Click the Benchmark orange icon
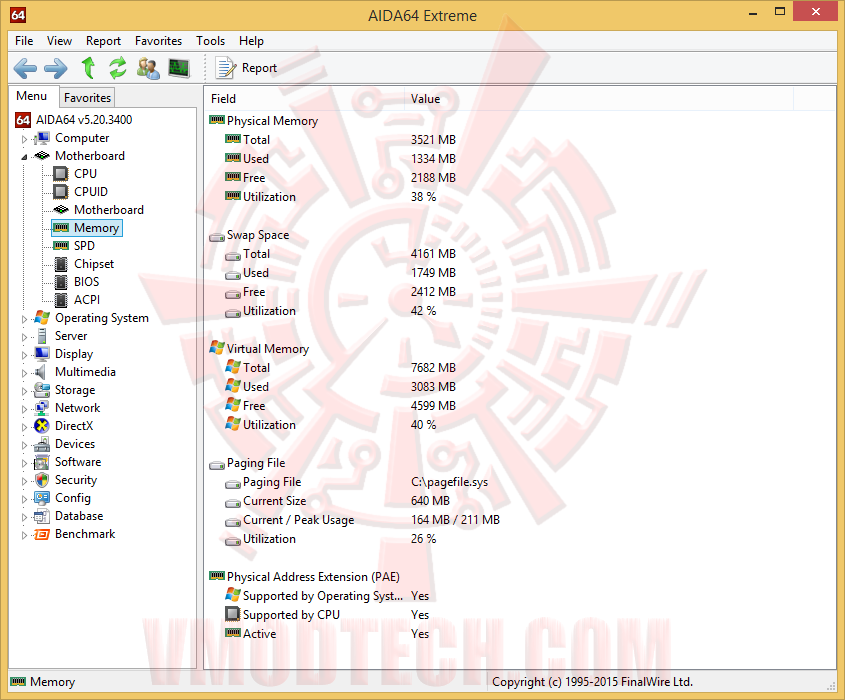The width and height of the screenshot is (845, 700). (42, 534)
